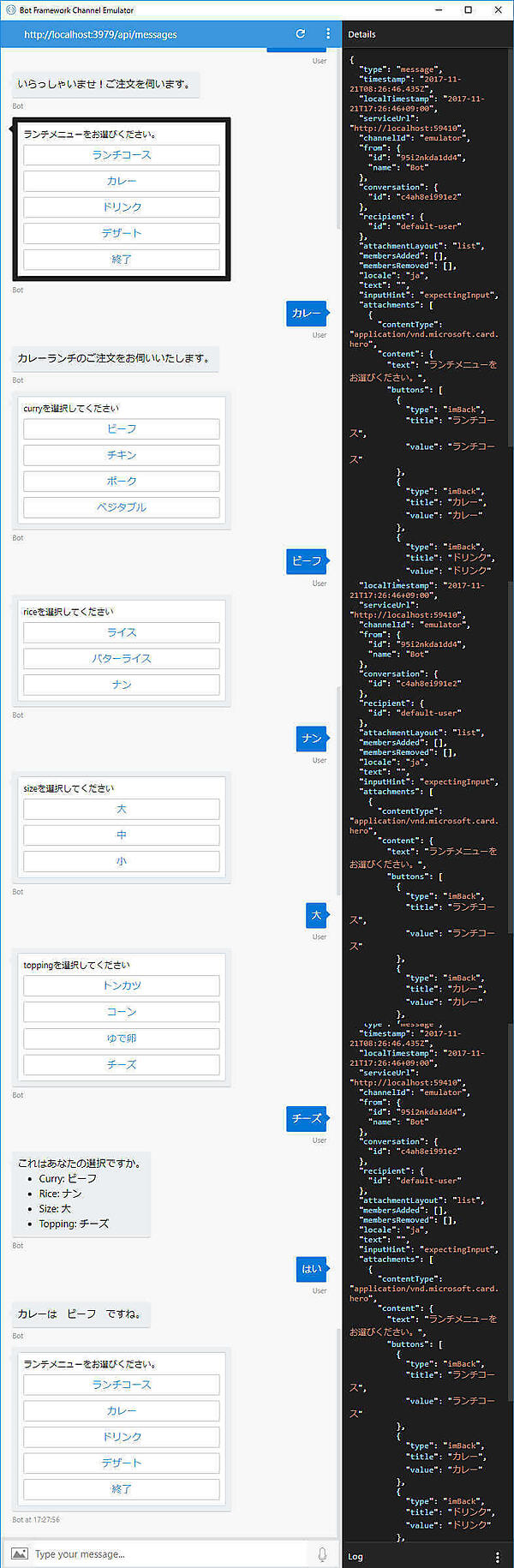Image resolution: width=514 pixels, height=1568 pixels.
Task: Pick the ゆで卵 topping button
Action: (121, 1038)
